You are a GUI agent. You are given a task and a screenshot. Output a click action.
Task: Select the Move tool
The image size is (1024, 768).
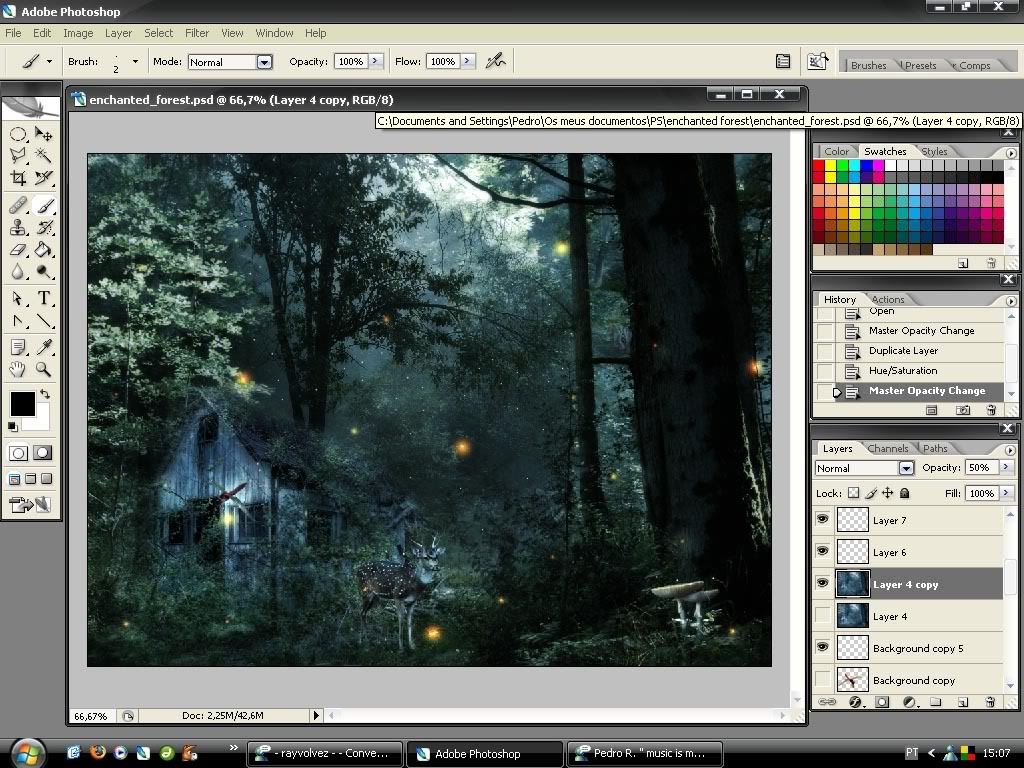[44, 135]
